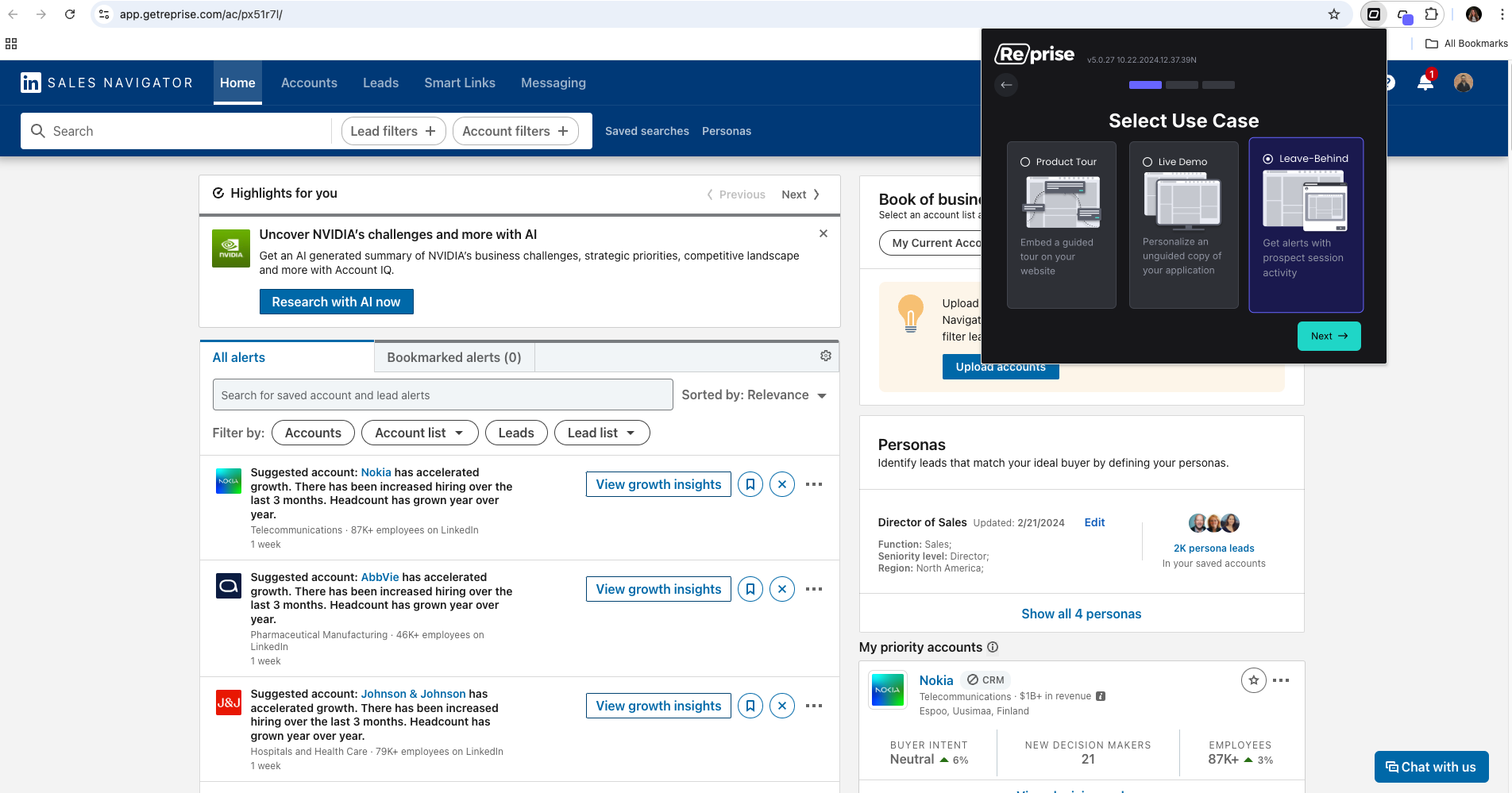
Task: Switch to the Bookmarked alerts tab
Action: pos(453,357)
